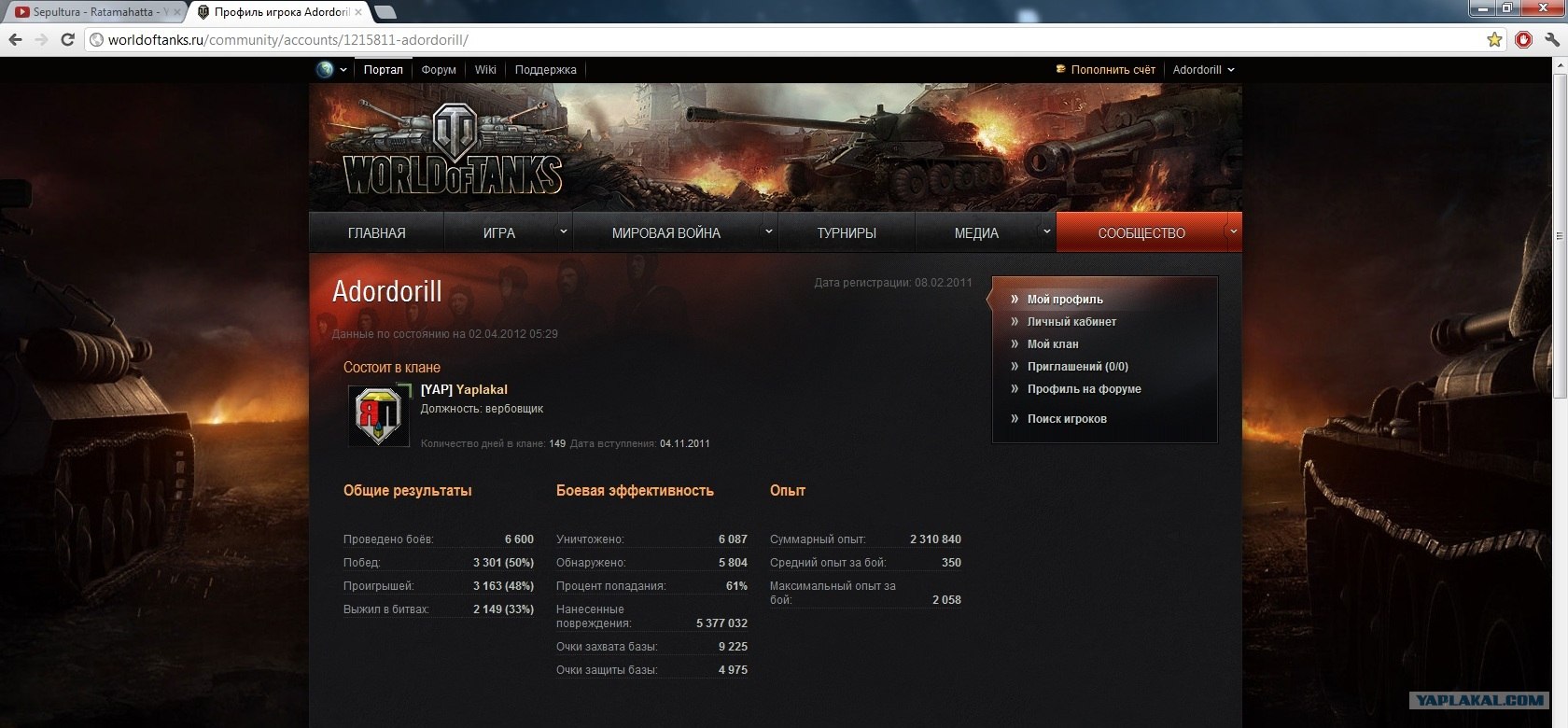1568x728 pixels.
Task: Click the Максимальный опыт за бой value 2 058
Action: tap(946, 600)
